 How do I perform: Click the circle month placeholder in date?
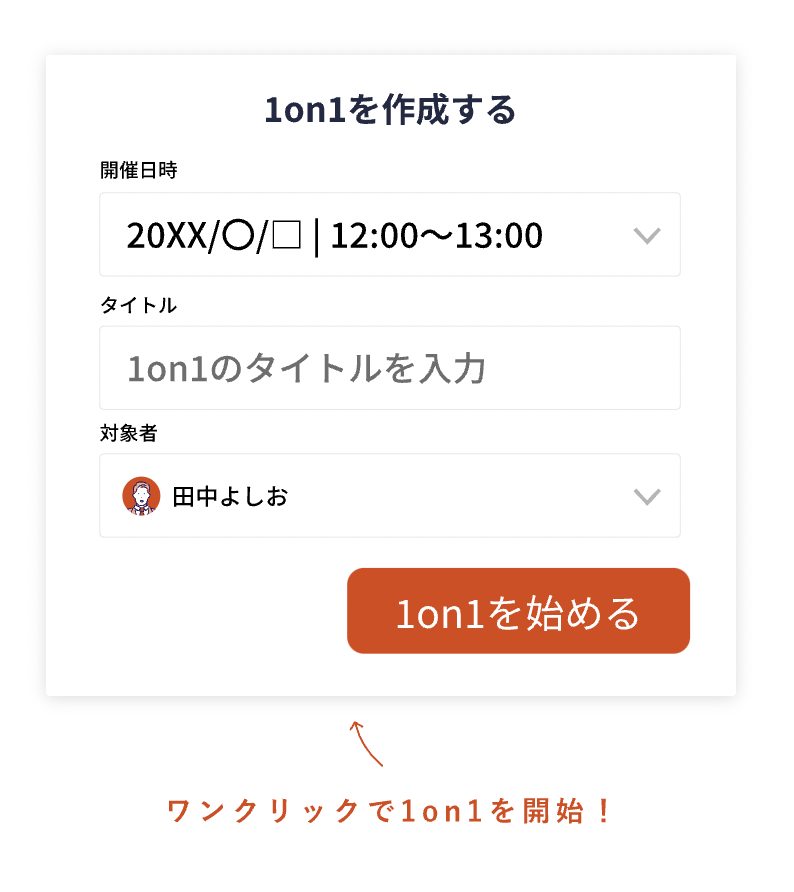(238, 236)
